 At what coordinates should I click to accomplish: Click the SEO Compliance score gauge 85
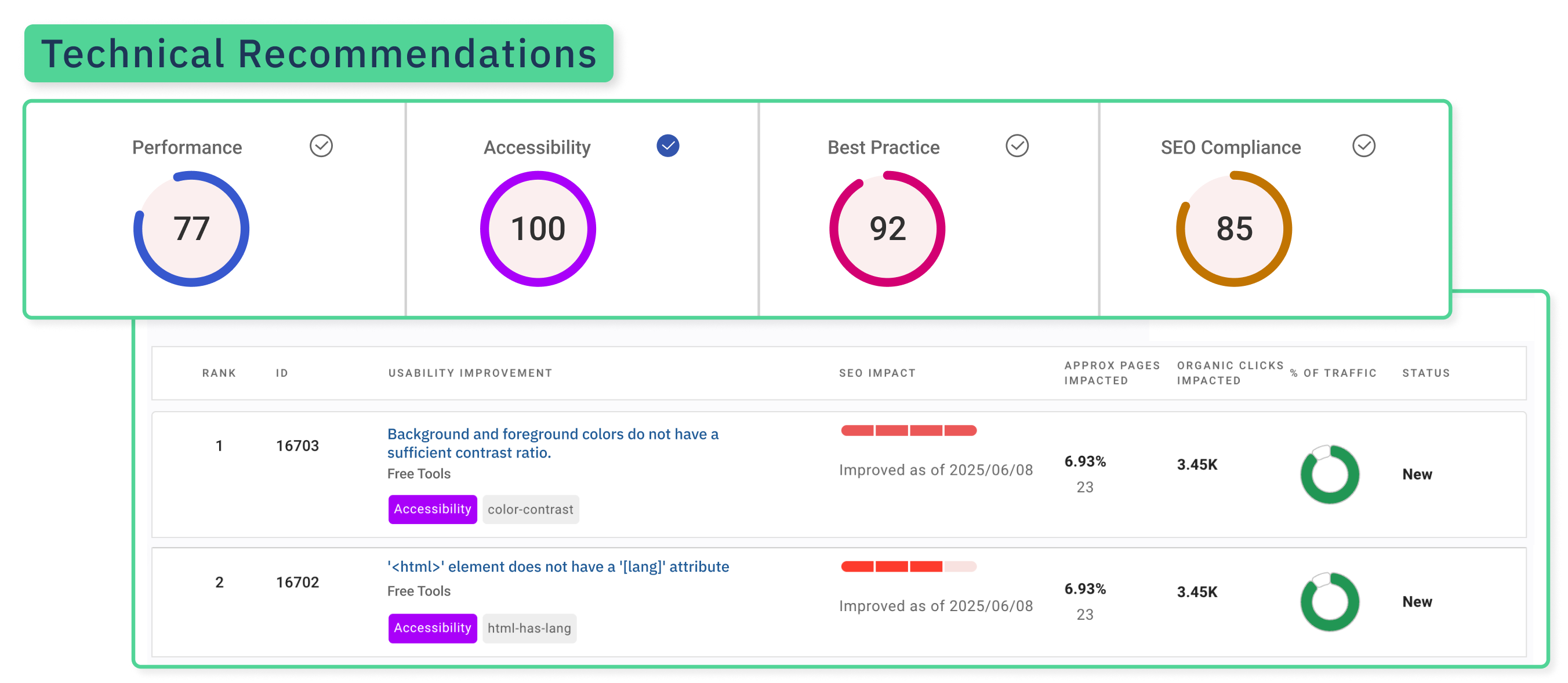click(1234, 229)
